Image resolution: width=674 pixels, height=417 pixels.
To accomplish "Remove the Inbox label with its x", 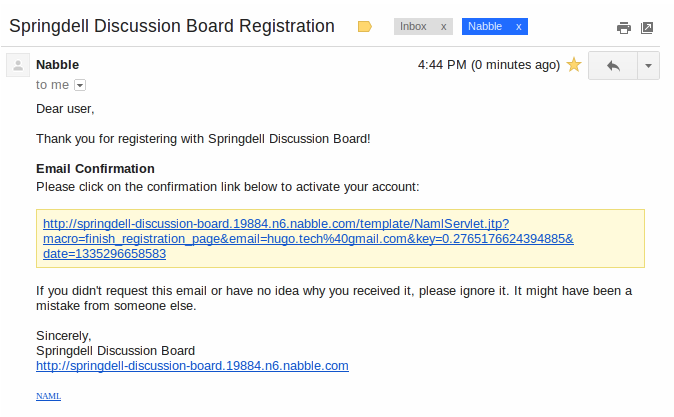I will [443, 27].
